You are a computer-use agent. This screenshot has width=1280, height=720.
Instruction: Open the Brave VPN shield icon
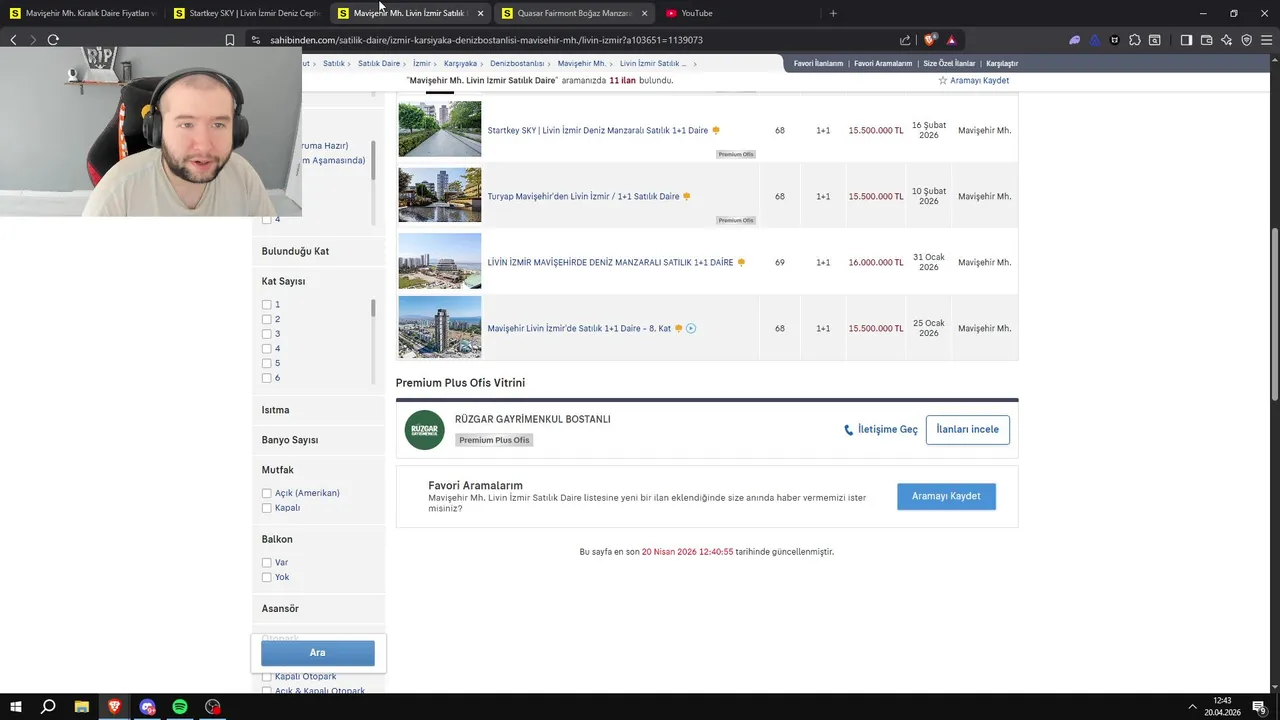(1246, 40)
